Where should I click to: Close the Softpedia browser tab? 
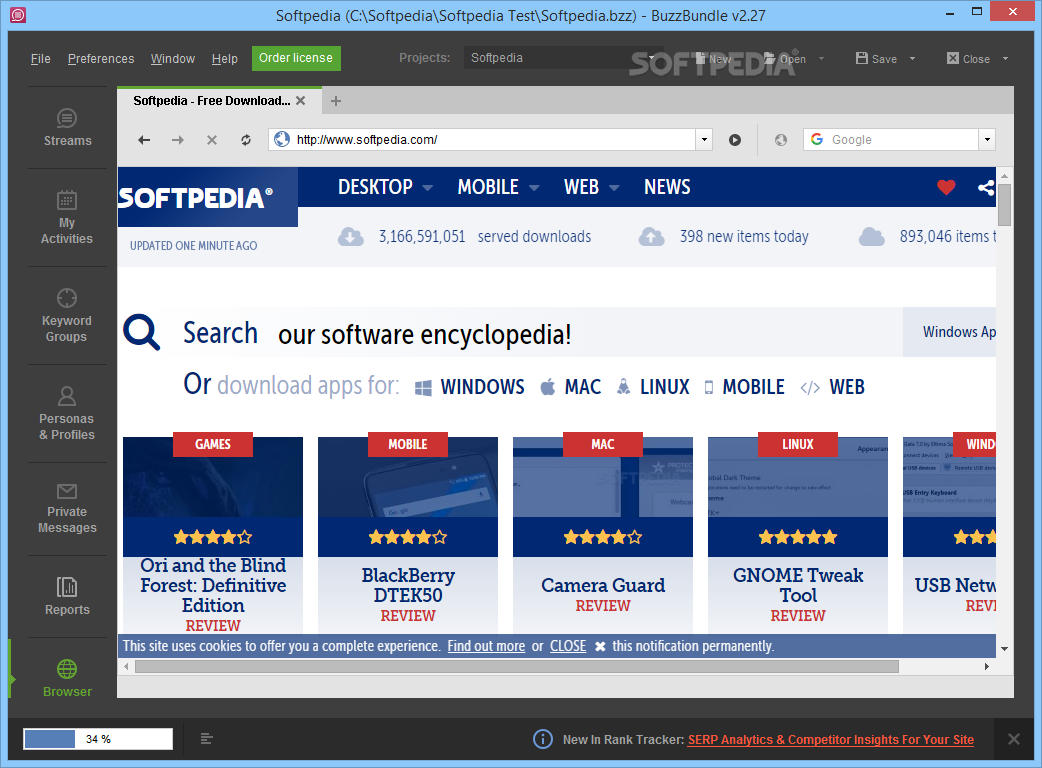point(301,100)
